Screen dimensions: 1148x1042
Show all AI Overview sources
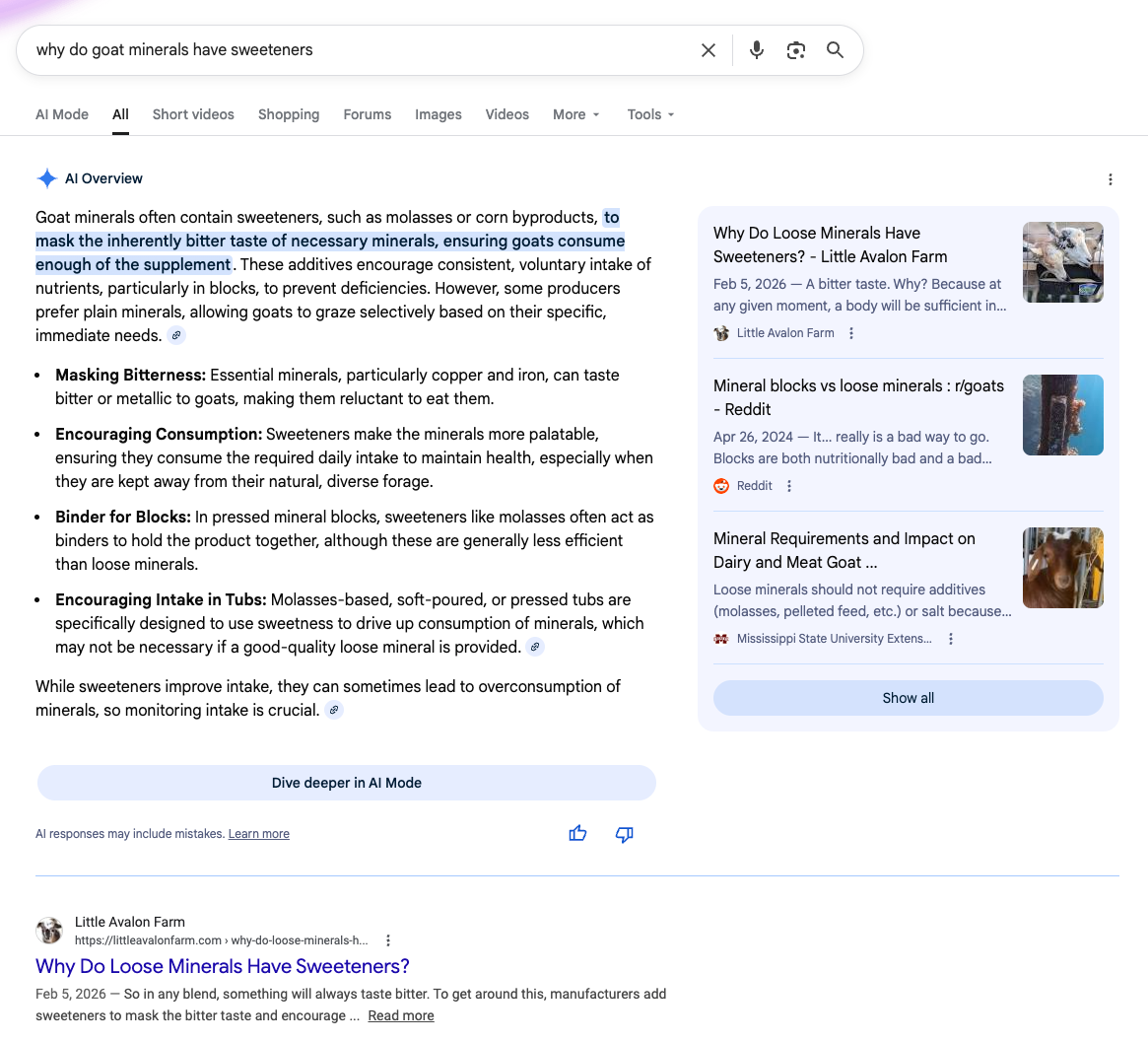[908, 698]
